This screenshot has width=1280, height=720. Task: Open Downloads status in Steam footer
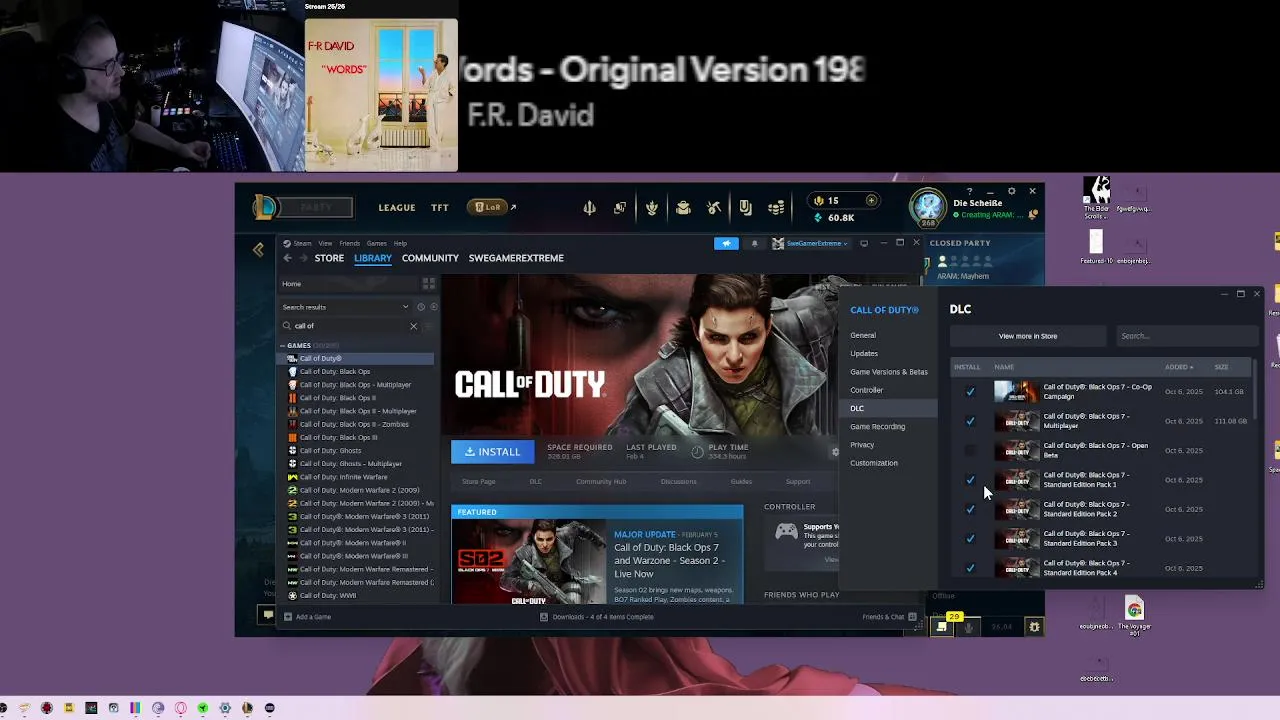coord(596,617)
